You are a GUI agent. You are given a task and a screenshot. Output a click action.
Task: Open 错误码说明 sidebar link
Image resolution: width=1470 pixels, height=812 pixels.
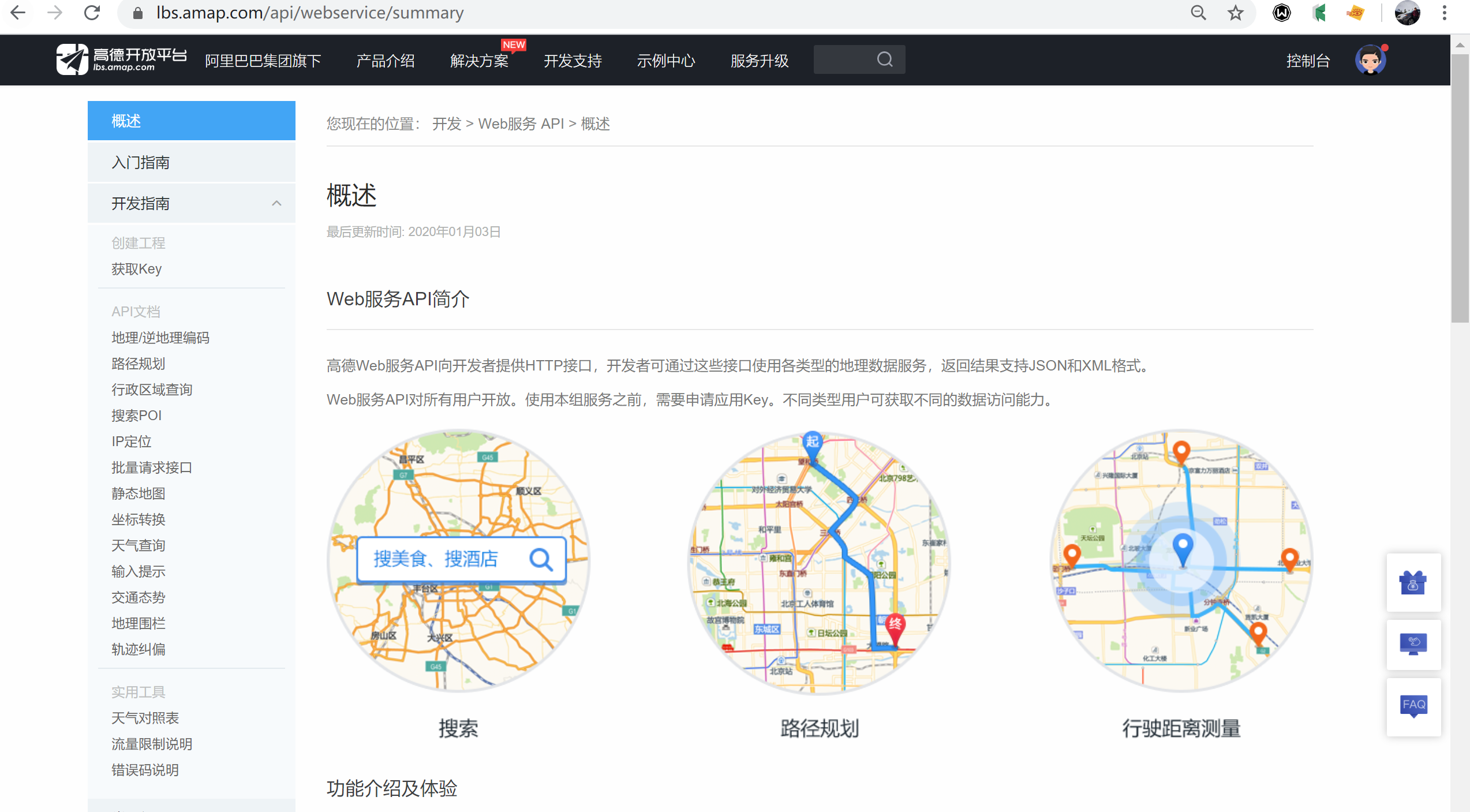coord(145,770)
